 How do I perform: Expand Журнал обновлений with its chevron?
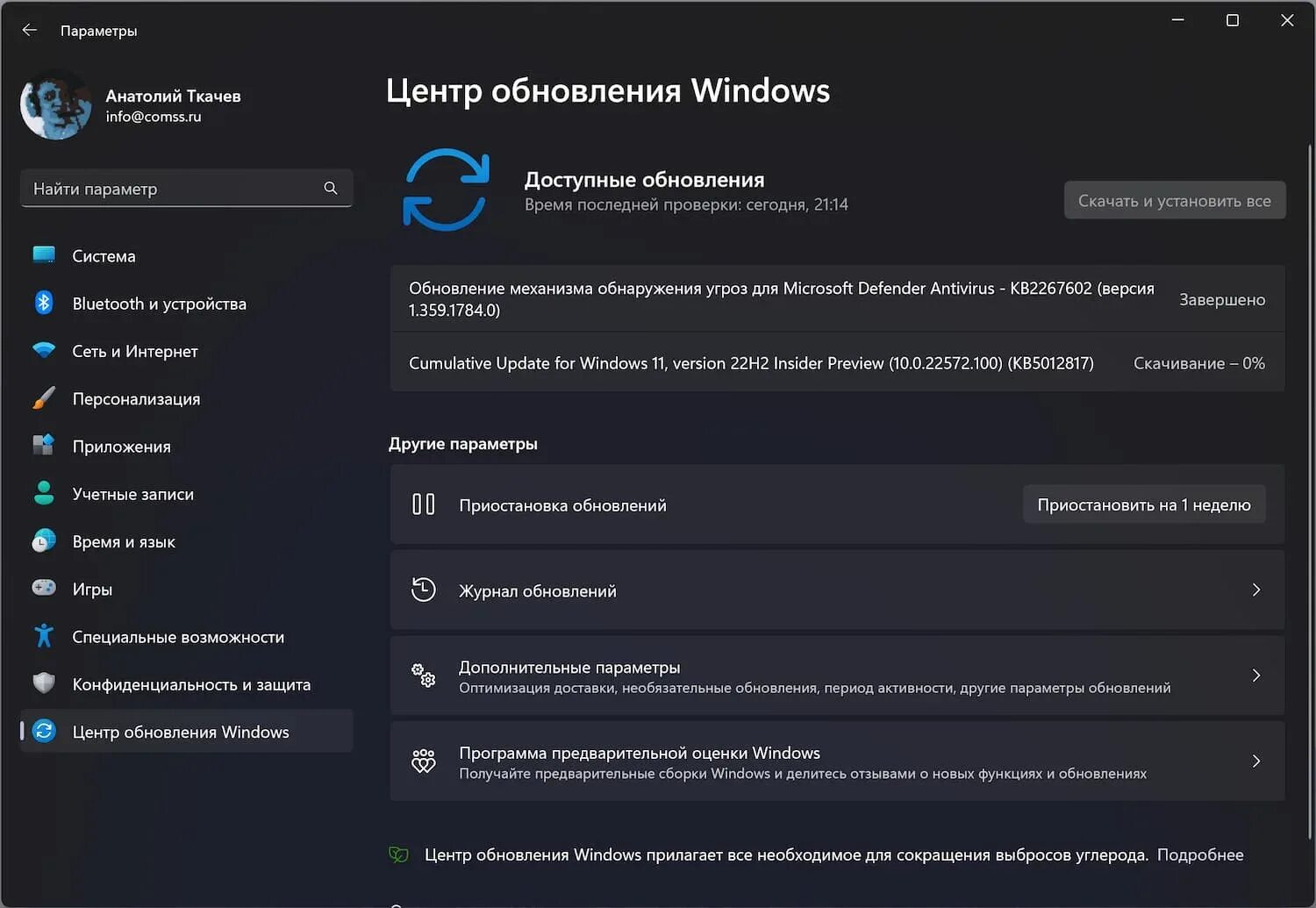[x=1256, y=590]
